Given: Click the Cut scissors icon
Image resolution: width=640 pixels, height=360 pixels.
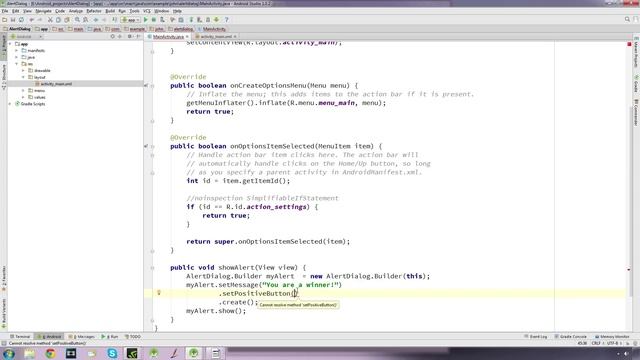Looking at the screenshot, I should click(x=50, y=20).
